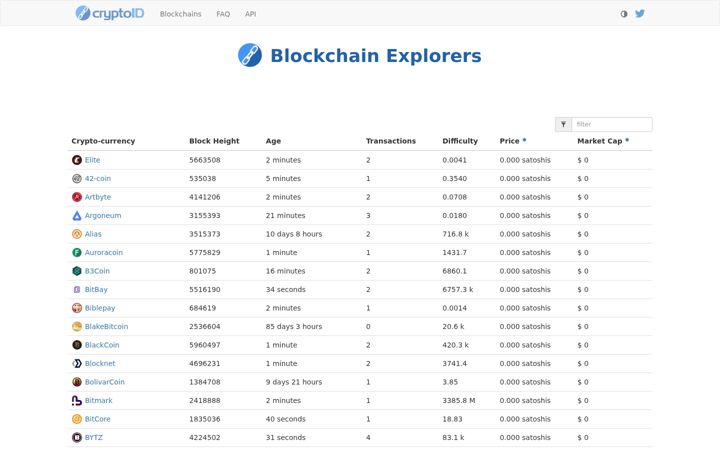
Task: Open the BlakeBitcoin explorer link
Action: click(x=107, y=326)
